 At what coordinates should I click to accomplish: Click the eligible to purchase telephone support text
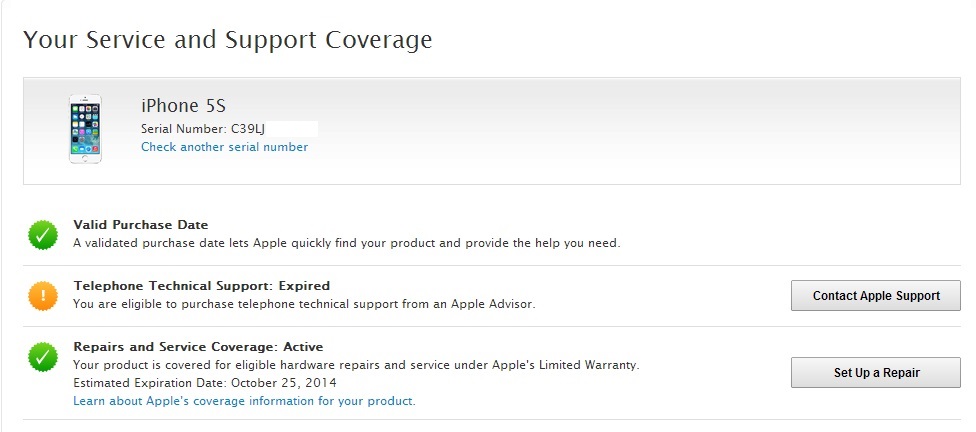304,304
